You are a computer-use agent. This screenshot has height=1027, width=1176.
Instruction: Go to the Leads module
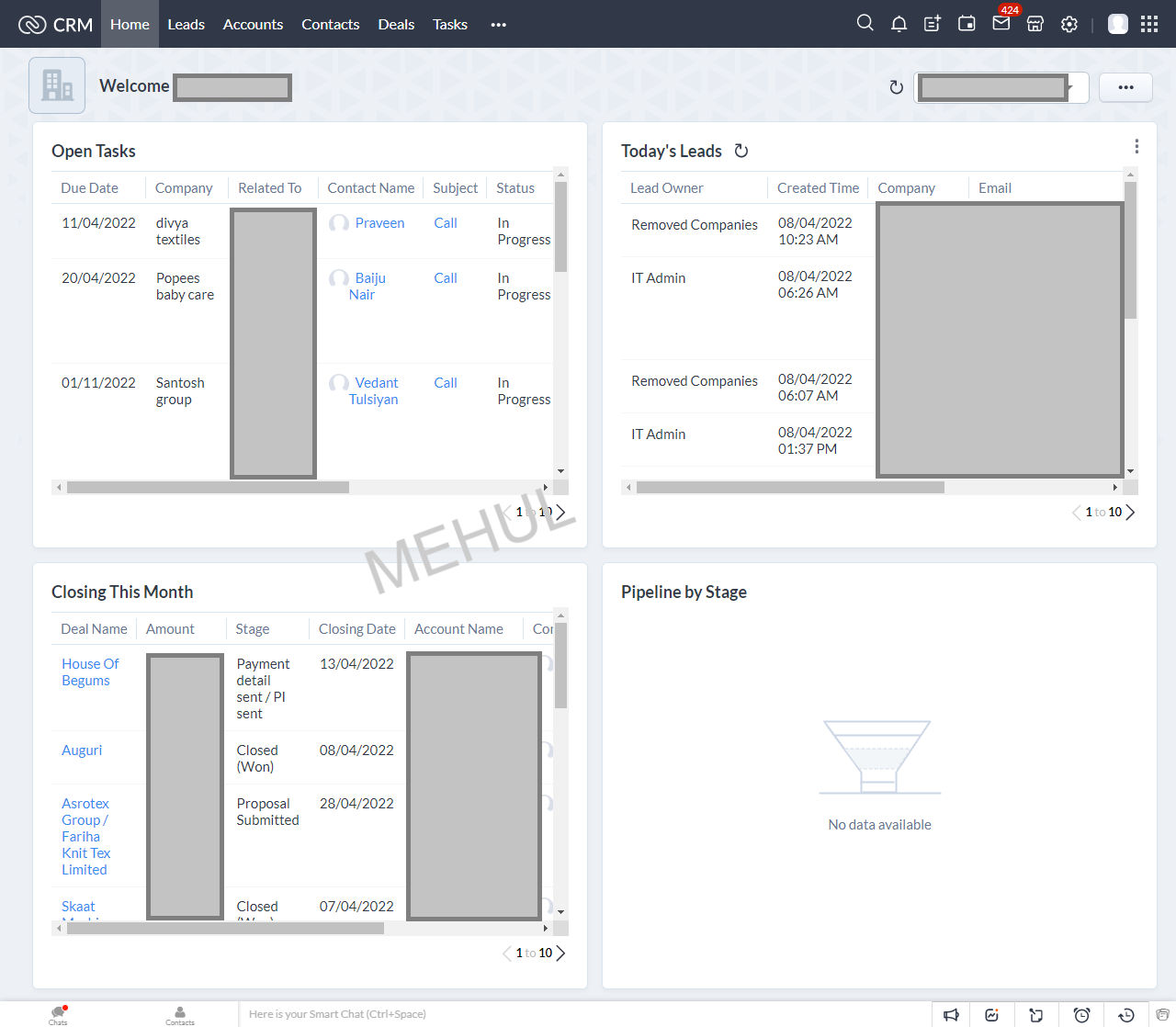coord(186,25)
